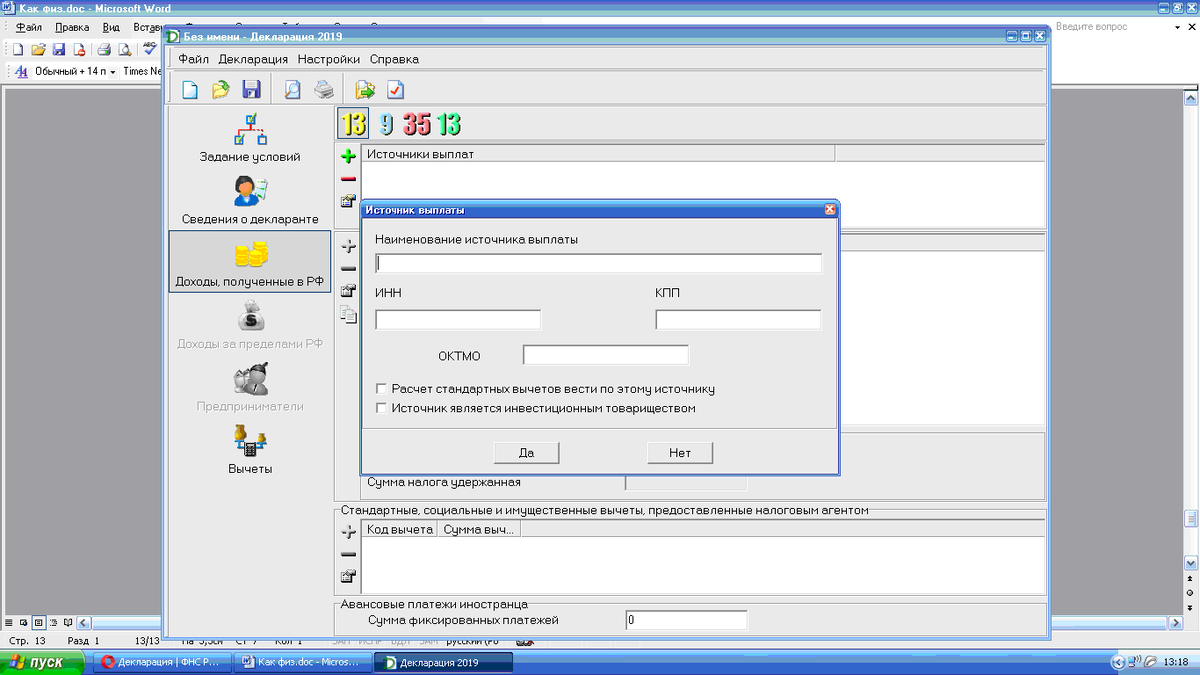Viewport: 1200px width, 675px height.
Task: Add an income row with the plus icon
Action: [348, 245]
